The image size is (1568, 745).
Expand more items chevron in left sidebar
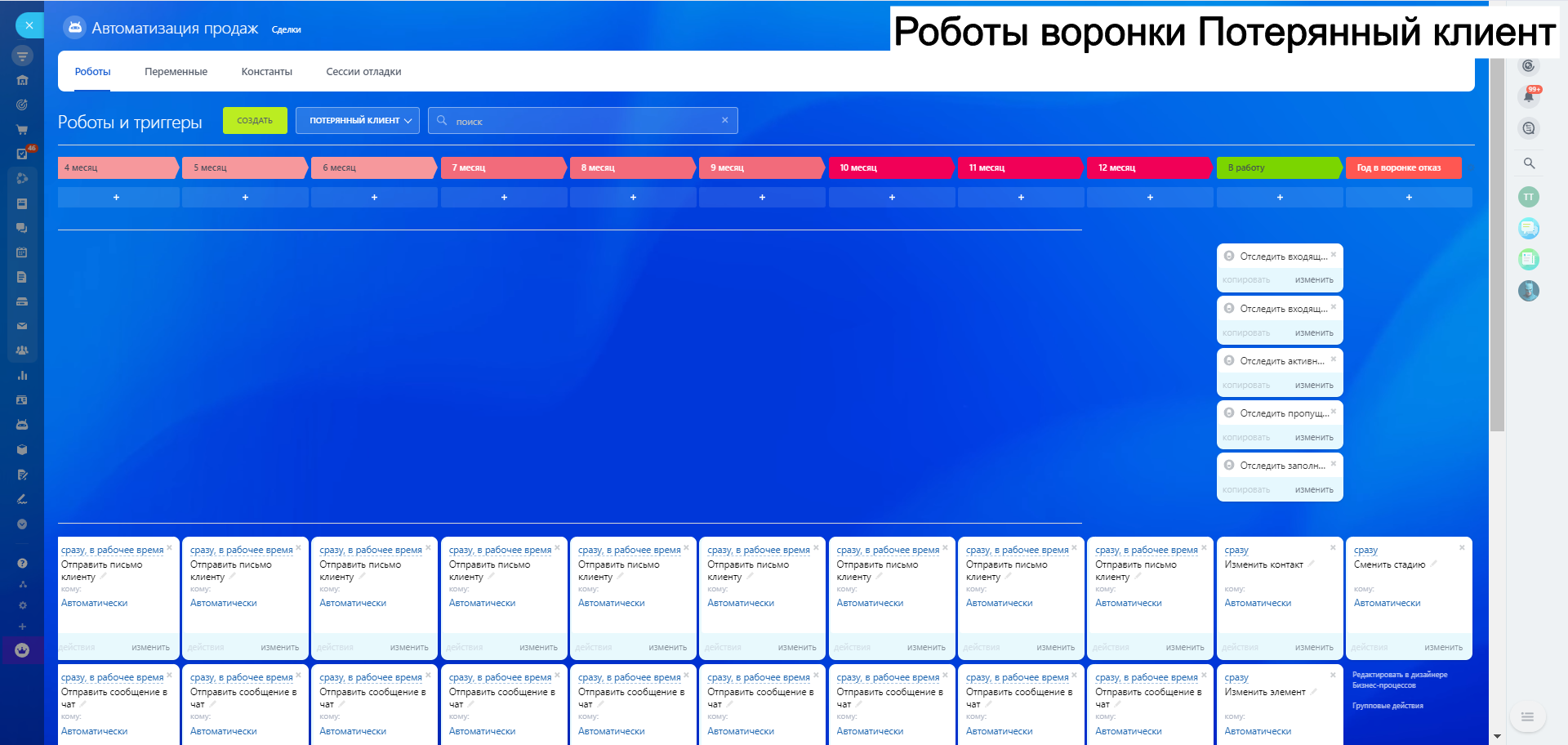tap(22, 524)
